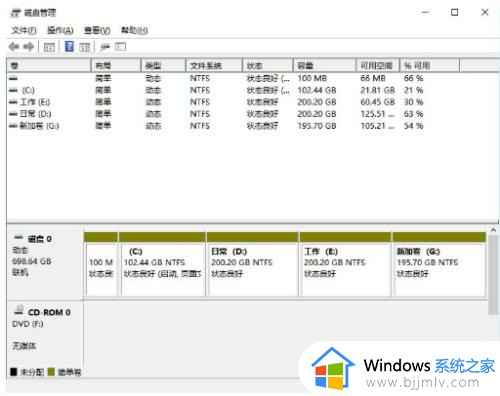Sort by the 状态 column header

coord(268,65)
